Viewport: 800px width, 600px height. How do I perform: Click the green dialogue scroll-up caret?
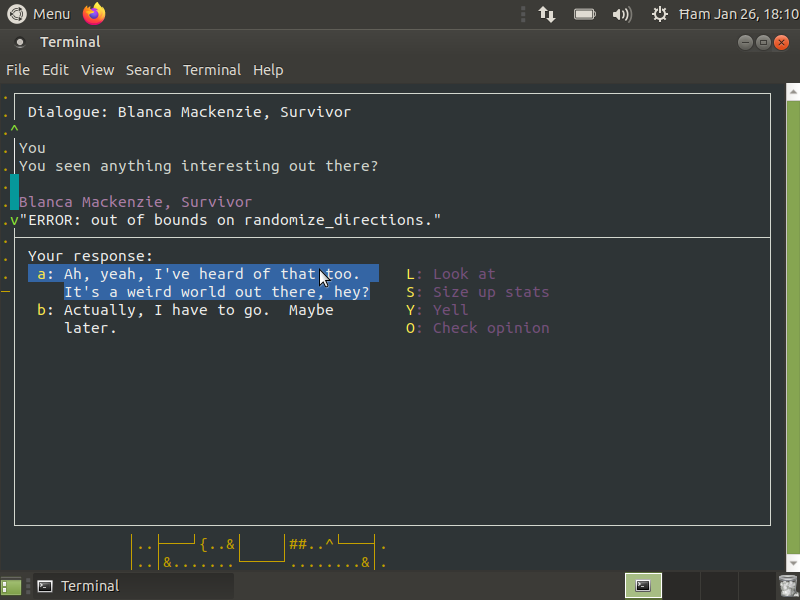coord(14,130)
